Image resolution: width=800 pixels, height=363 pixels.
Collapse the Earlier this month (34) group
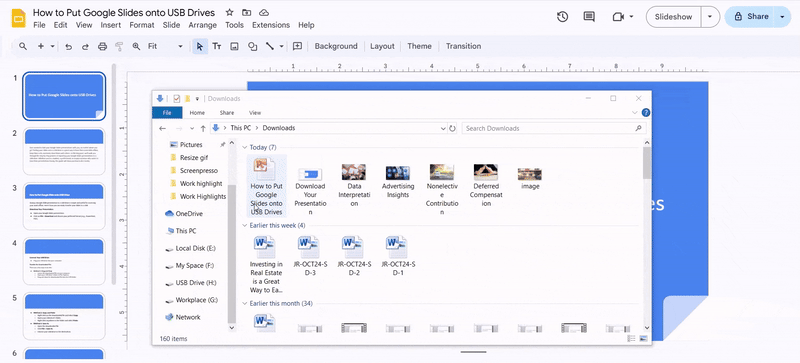point(245,304)
